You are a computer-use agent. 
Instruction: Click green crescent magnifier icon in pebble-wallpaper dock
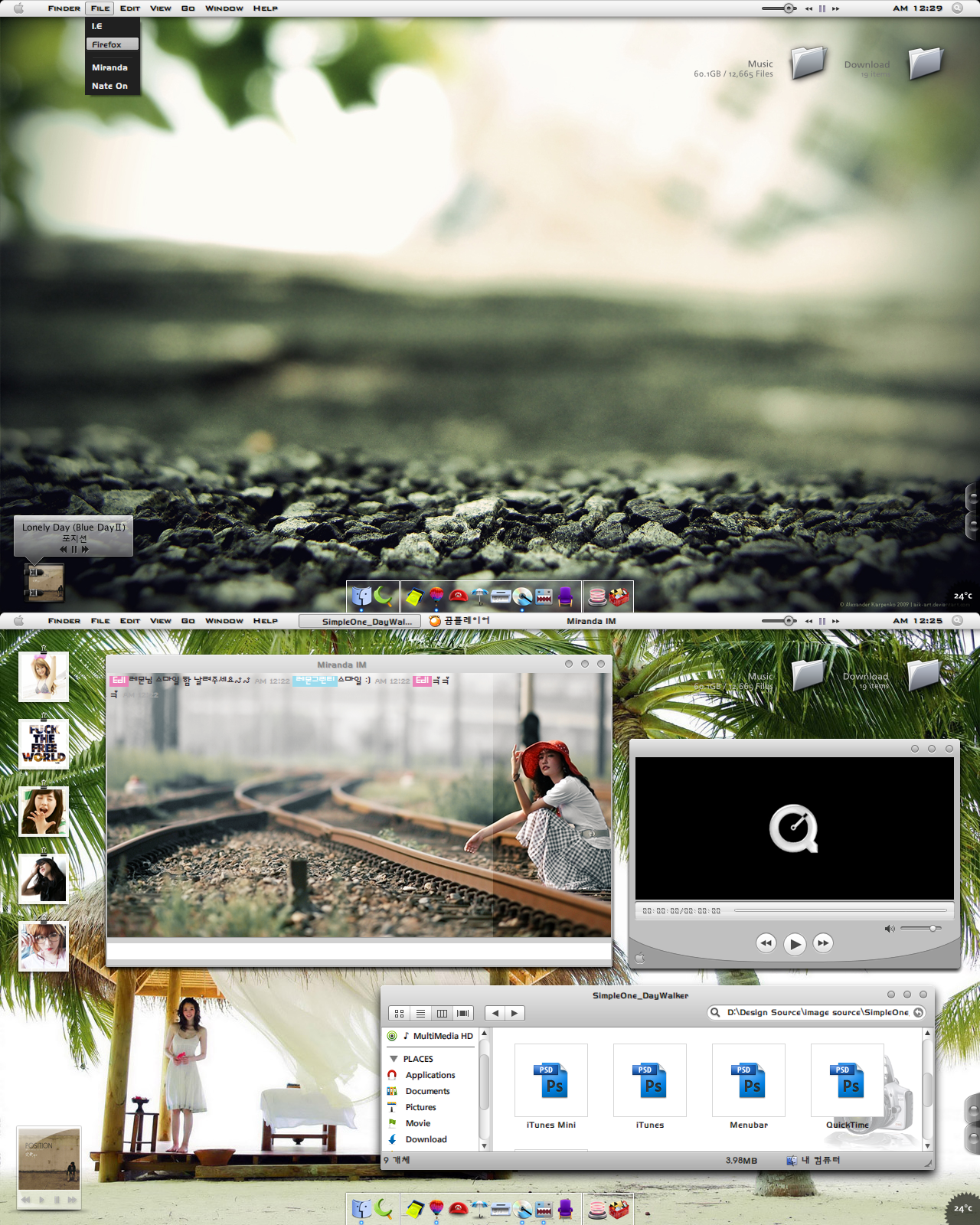[384, 596]
